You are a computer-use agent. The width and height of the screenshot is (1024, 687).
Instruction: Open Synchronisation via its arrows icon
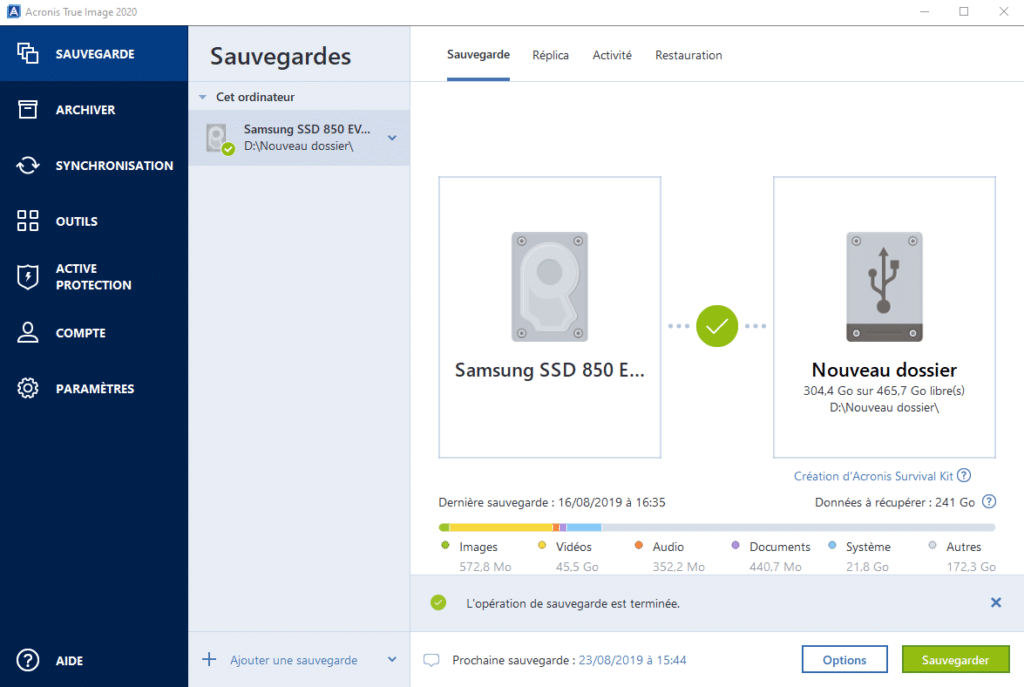click(27, 165)
